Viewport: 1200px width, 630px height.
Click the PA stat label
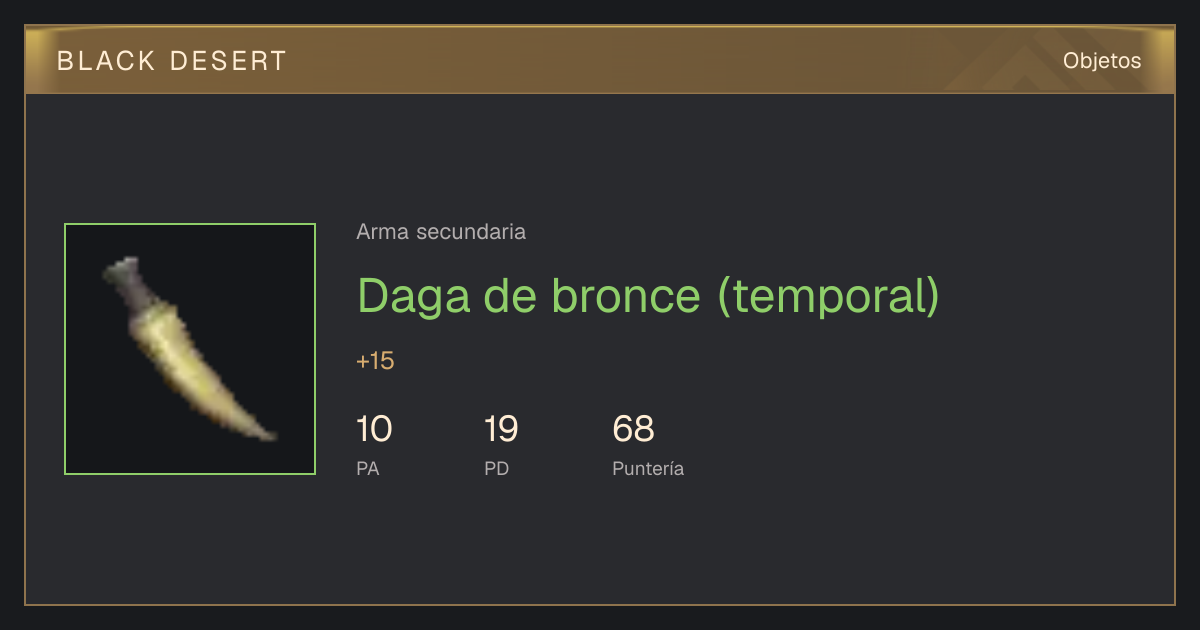(x=367, y=468)
